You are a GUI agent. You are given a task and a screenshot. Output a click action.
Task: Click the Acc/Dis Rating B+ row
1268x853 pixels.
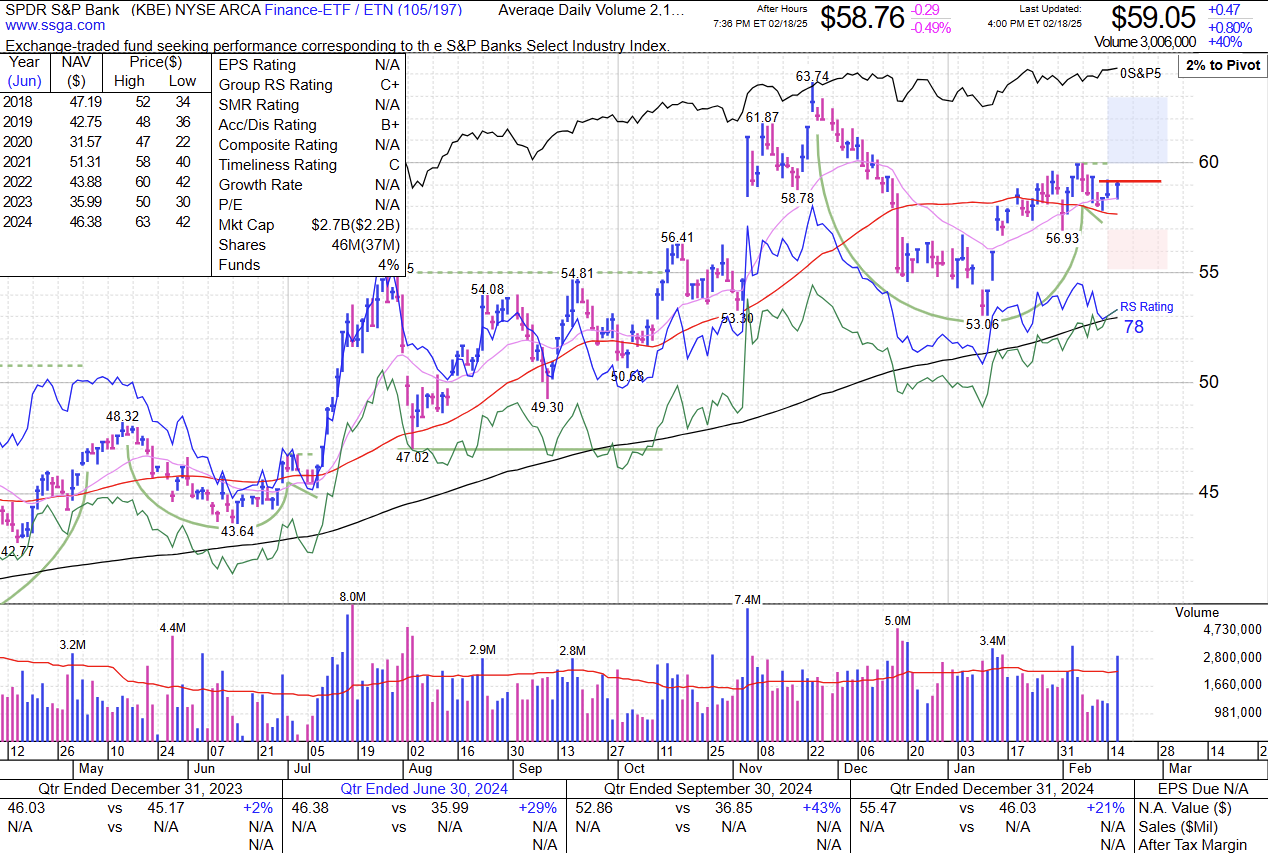coord(309,125)
